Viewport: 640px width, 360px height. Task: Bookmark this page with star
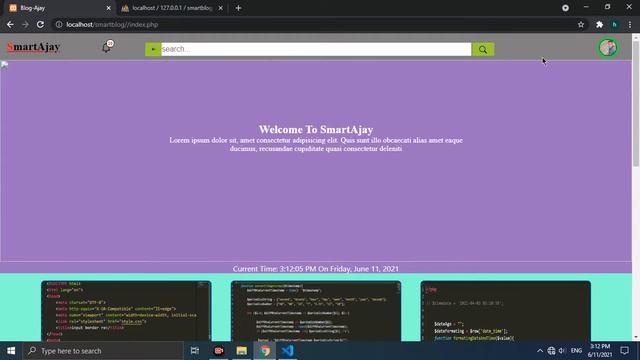tap(581, 24)
